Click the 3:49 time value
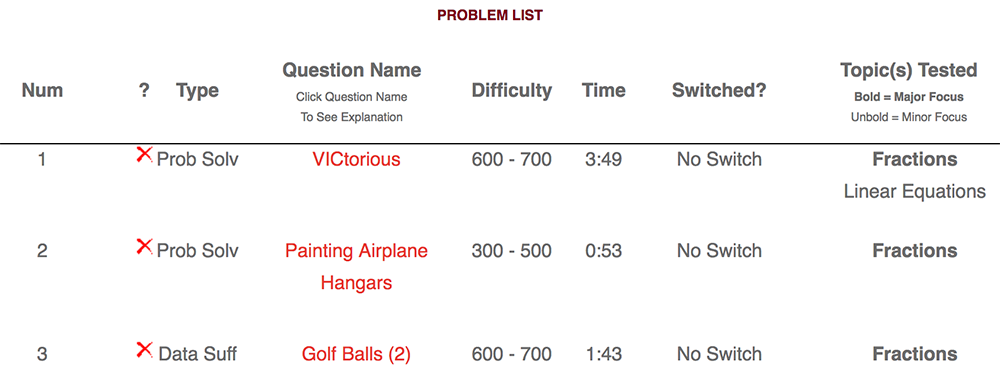The height and width of the screenshot is (386, 1000). point(603,159)
